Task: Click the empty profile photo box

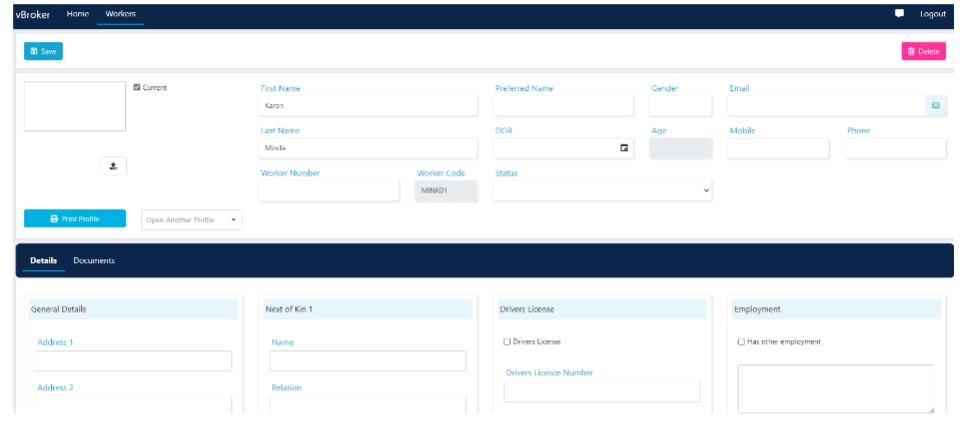Action: click(x=75, y=106)
